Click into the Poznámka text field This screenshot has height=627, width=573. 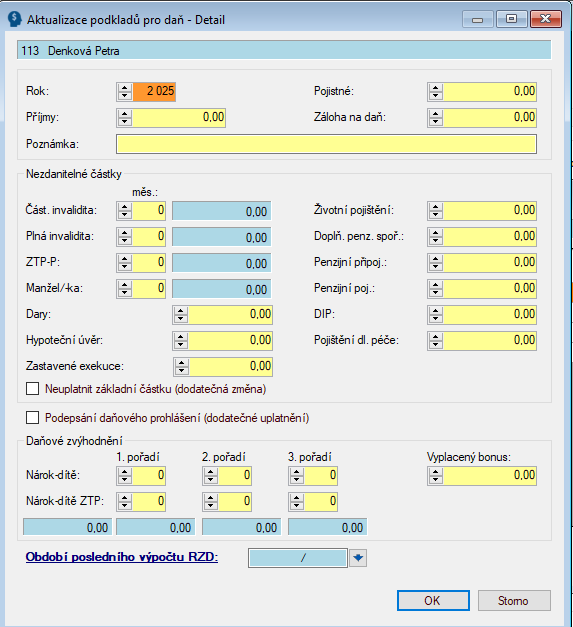tap(326, 144)
